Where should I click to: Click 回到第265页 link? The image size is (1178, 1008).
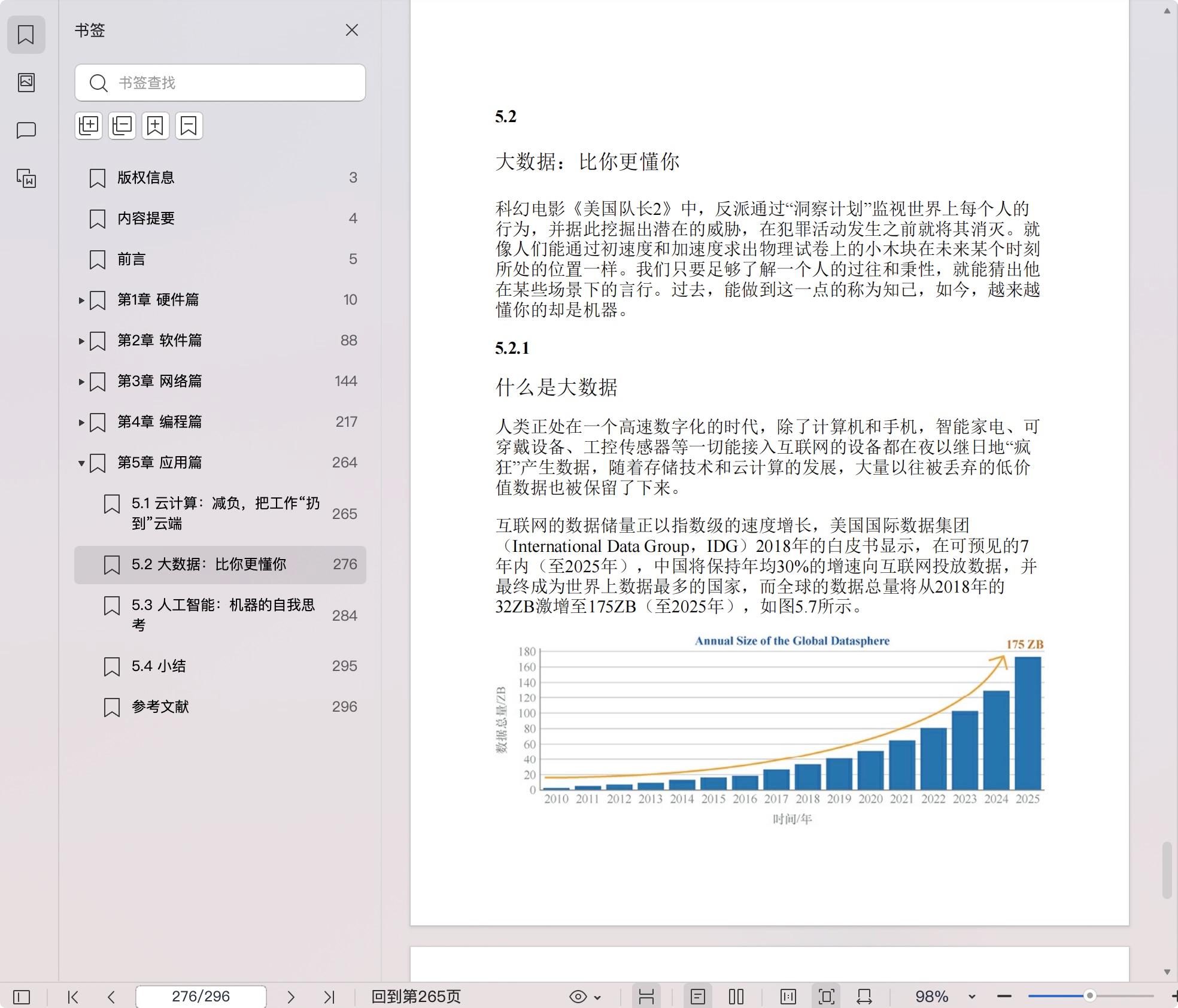tap(416, 997)
